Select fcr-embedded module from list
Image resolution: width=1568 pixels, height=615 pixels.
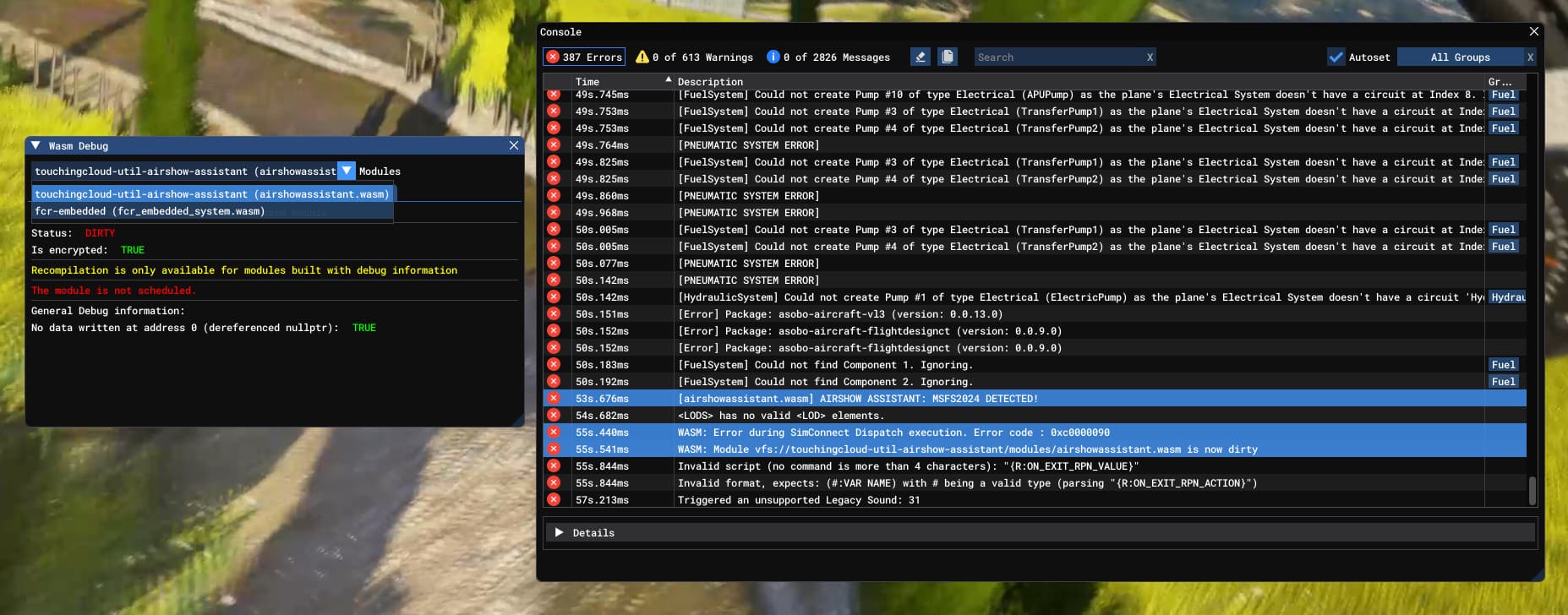[150, 211]
